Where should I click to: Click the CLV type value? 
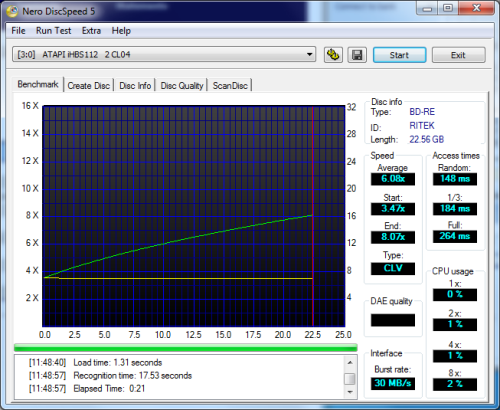click(393, 268)
